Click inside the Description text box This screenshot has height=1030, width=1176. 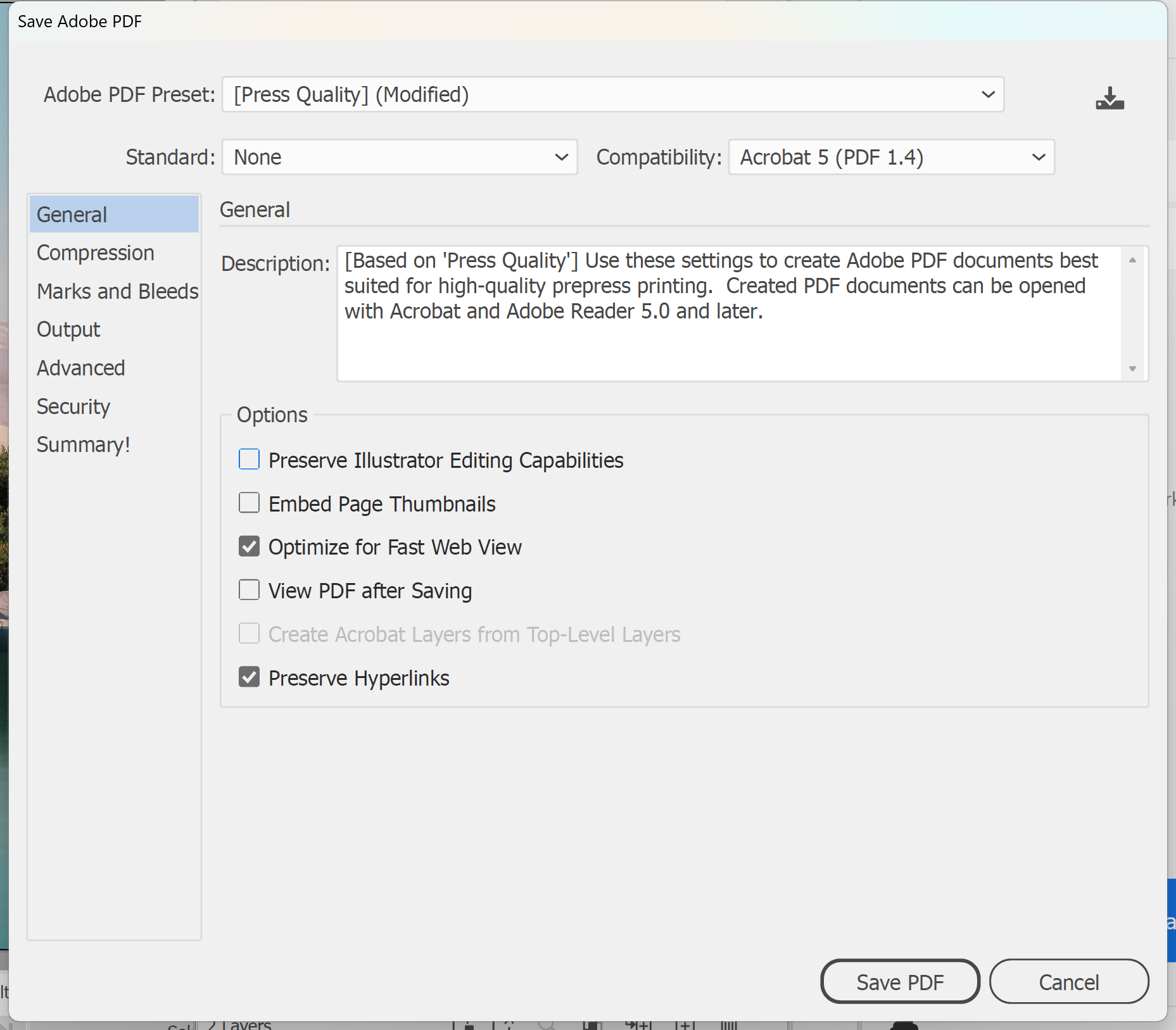point(730,314)
